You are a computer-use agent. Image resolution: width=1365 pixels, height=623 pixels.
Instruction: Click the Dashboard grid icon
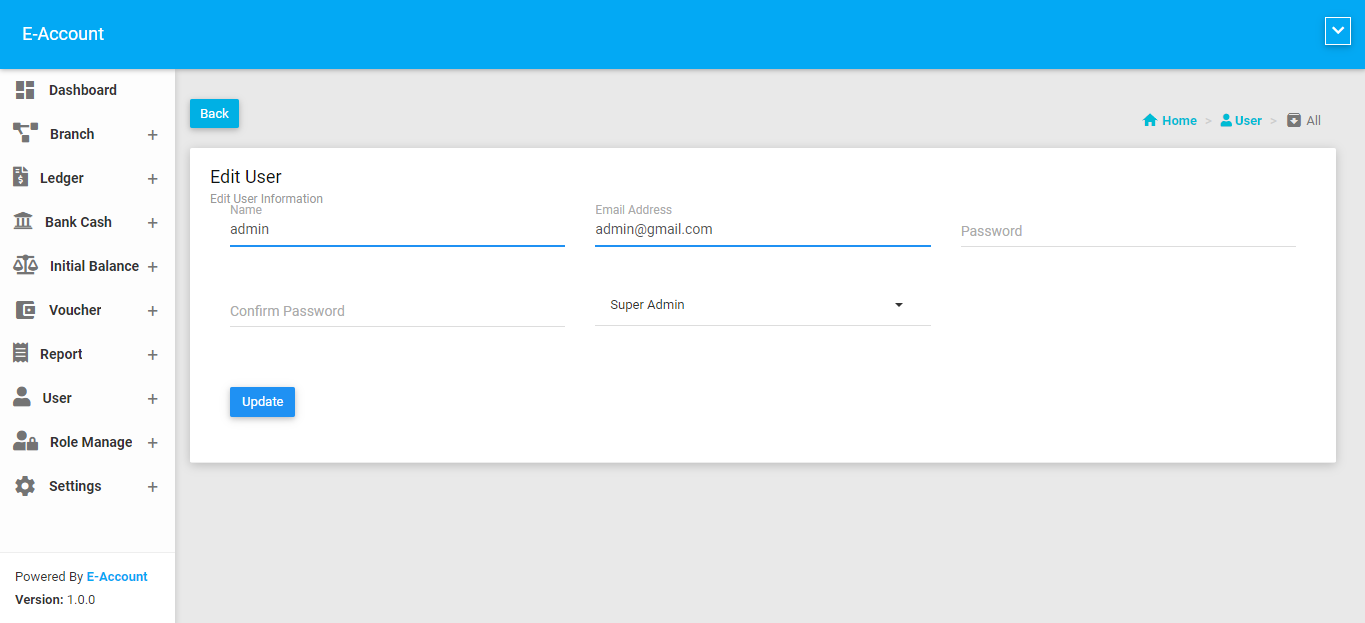pyautogui.click(x=25, y=90)
